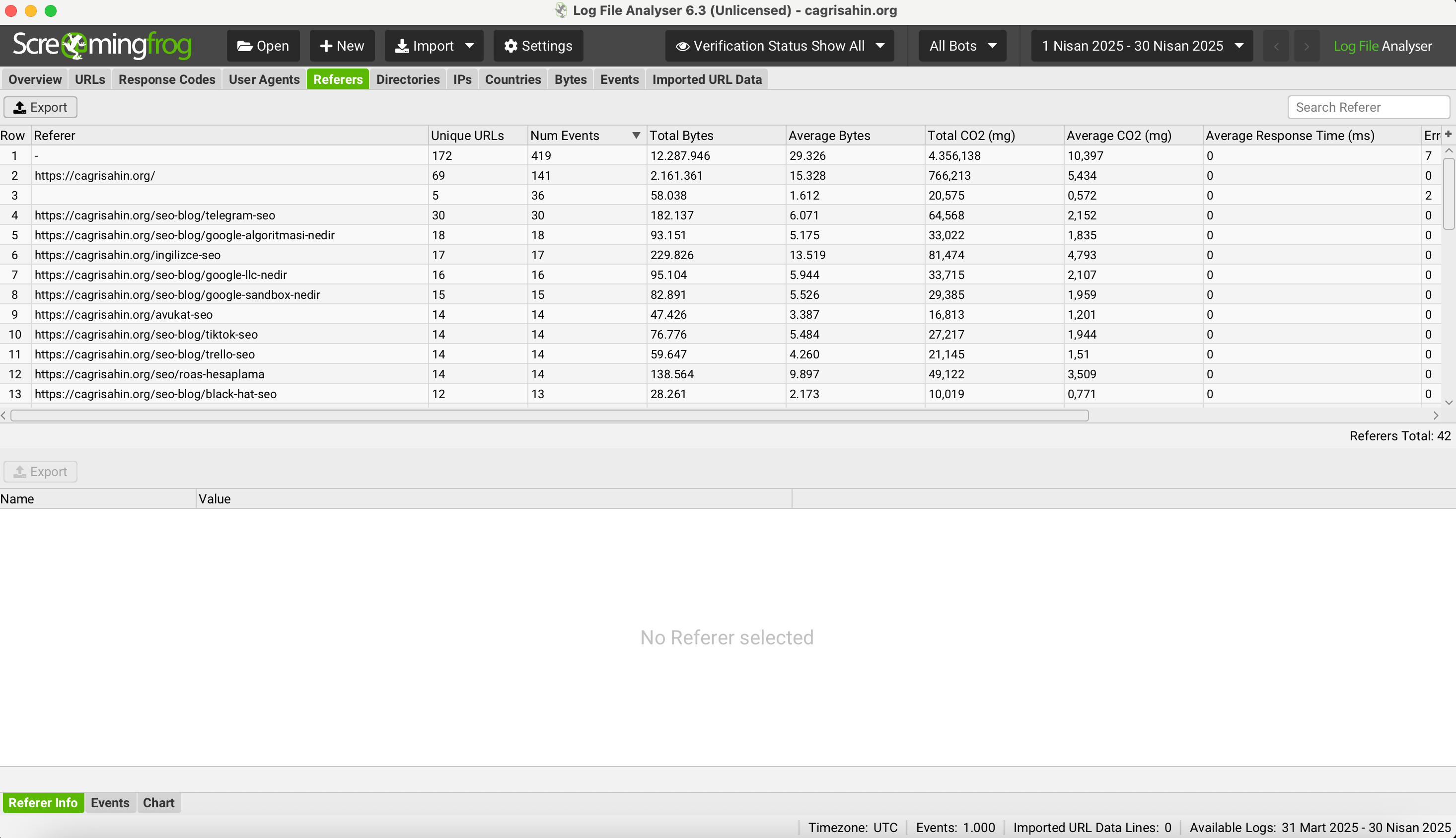Switch to the Overview tab
Viewport: 1456px width, 838px height.
pos(35,79)
